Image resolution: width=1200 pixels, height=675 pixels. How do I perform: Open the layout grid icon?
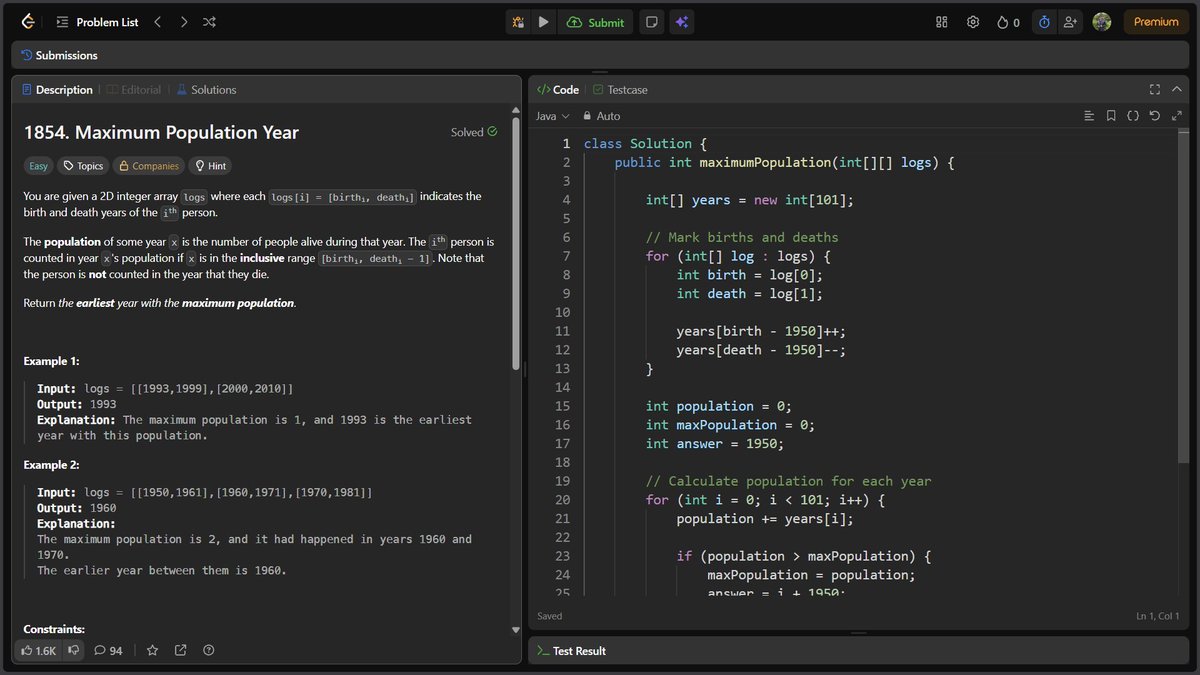[x=941, y=22]
